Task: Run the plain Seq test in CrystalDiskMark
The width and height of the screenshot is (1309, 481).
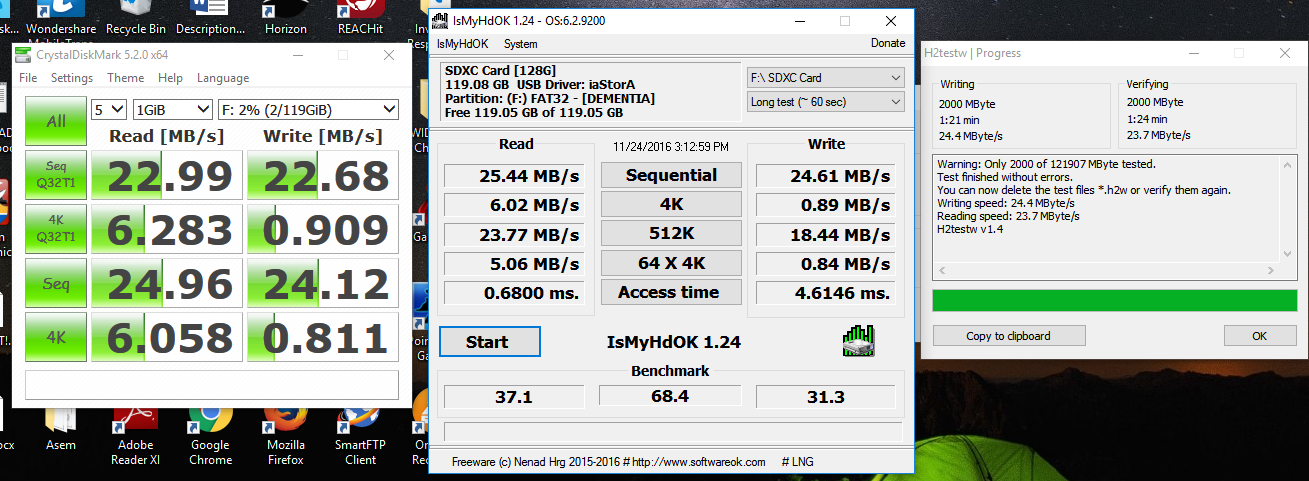Action: 55,284
